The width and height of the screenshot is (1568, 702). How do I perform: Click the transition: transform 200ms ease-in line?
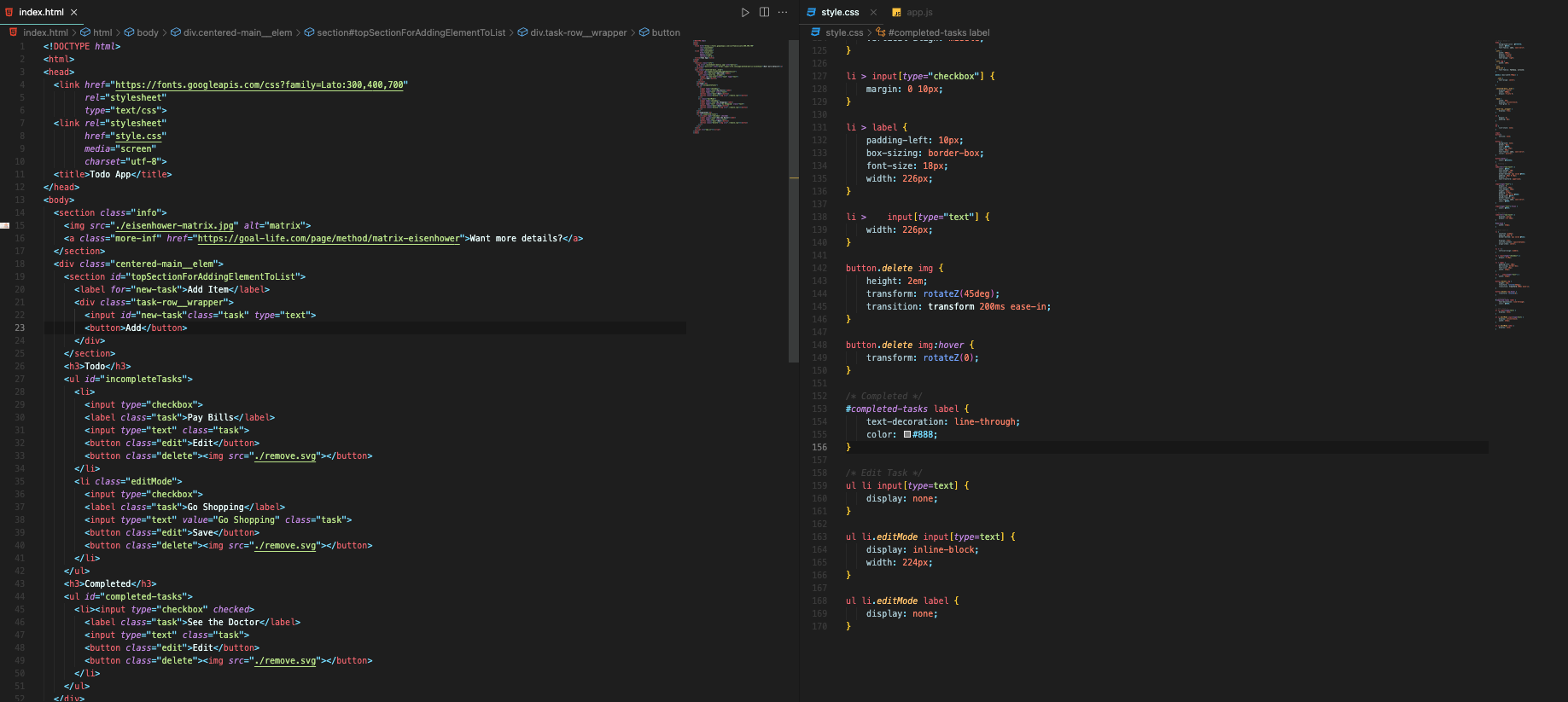[959, 306]
